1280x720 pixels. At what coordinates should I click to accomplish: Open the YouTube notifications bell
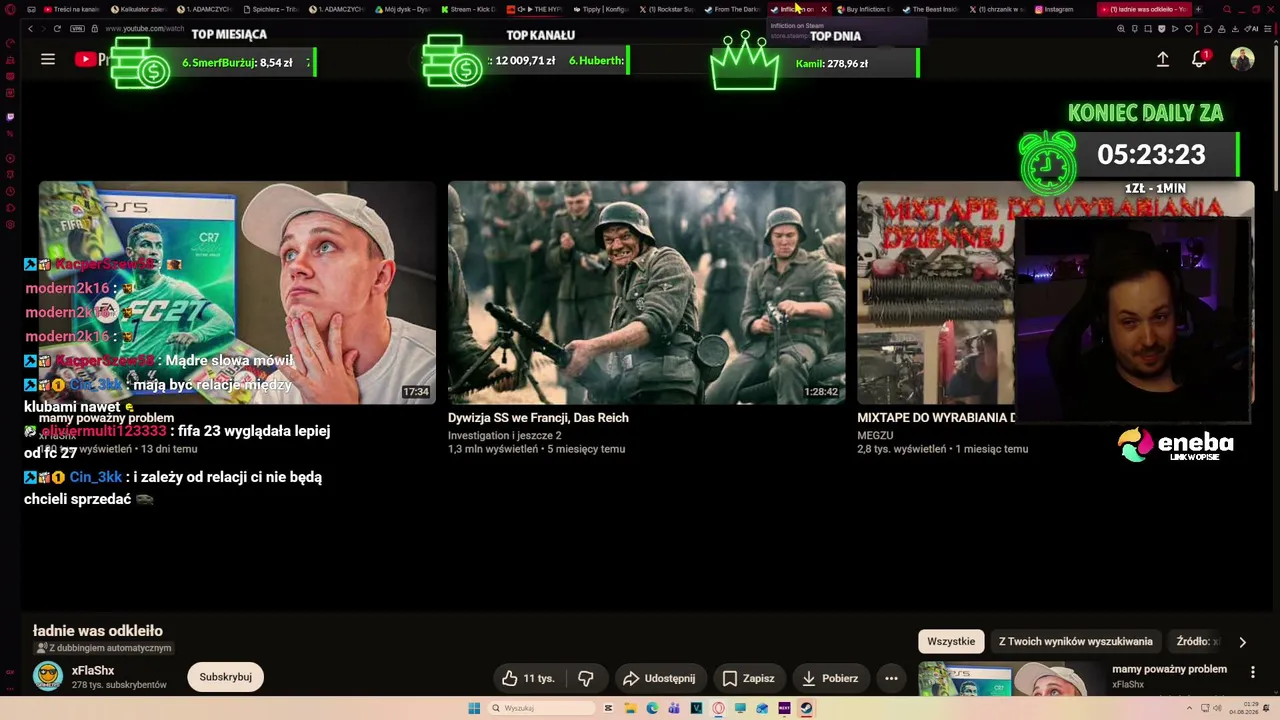click(1199, 60)
